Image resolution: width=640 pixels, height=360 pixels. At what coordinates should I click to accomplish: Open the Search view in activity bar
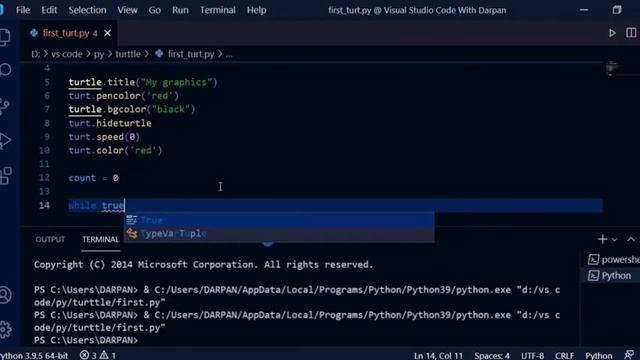[6, 70]
